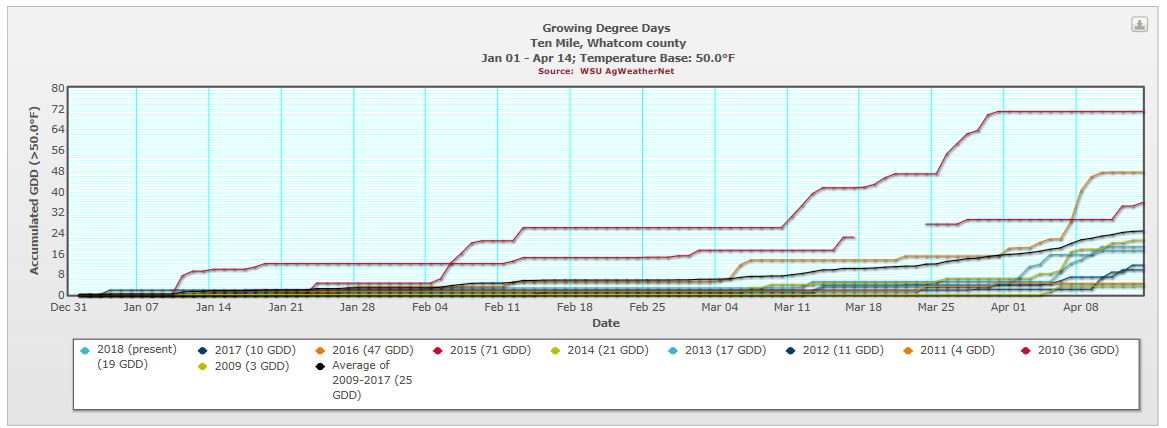Screen dimensions: 1167x428
Task: Click the Date x-axis title
Action: [605, 323]
